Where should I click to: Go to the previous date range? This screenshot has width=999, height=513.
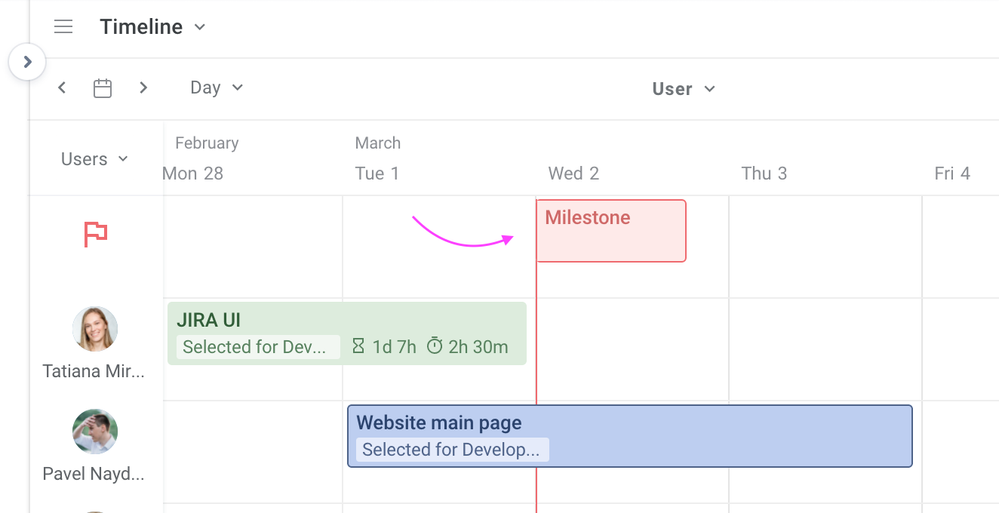tap(62, 87)
